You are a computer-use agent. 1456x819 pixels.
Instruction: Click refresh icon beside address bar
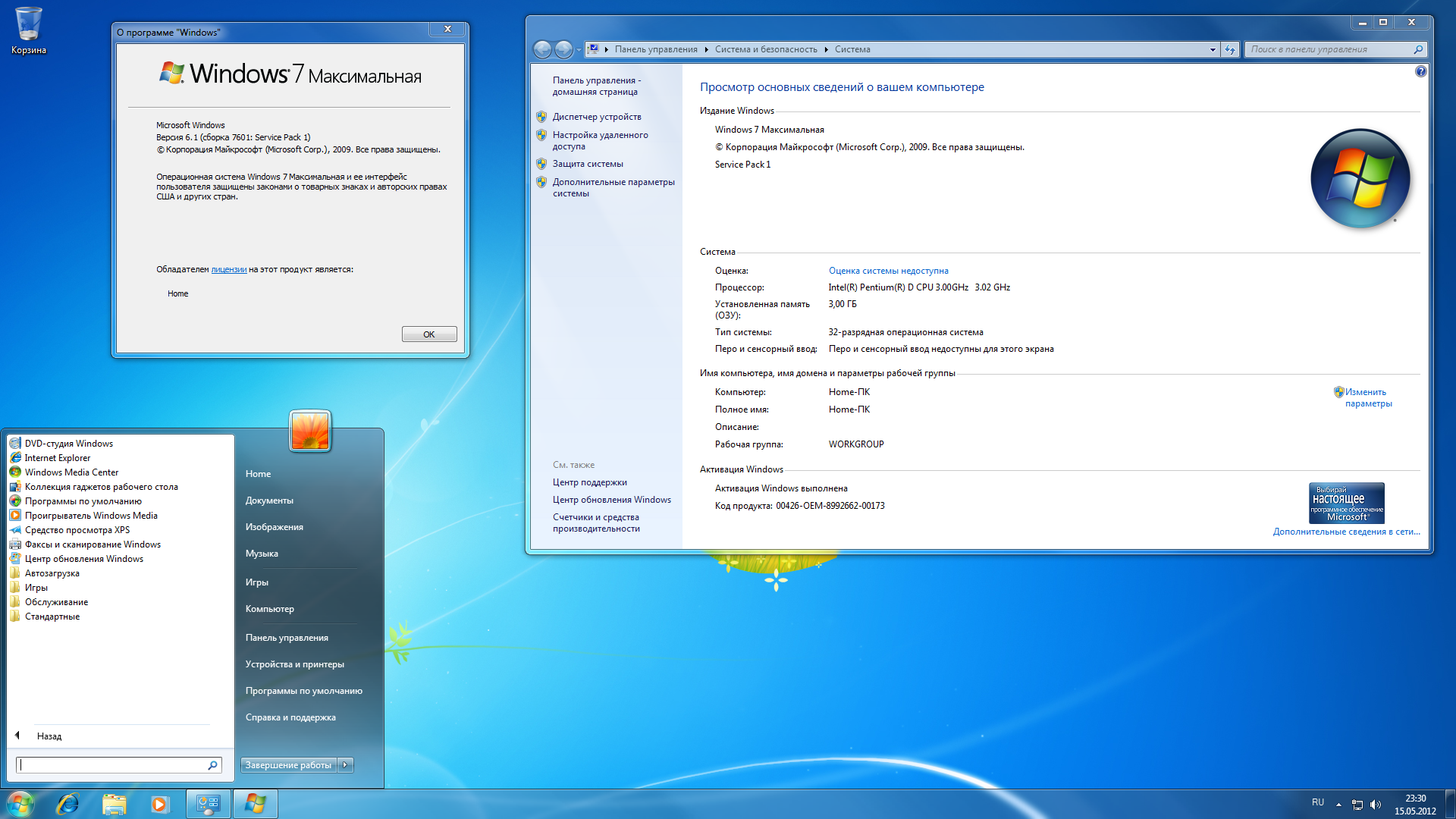pos(1230,49)
